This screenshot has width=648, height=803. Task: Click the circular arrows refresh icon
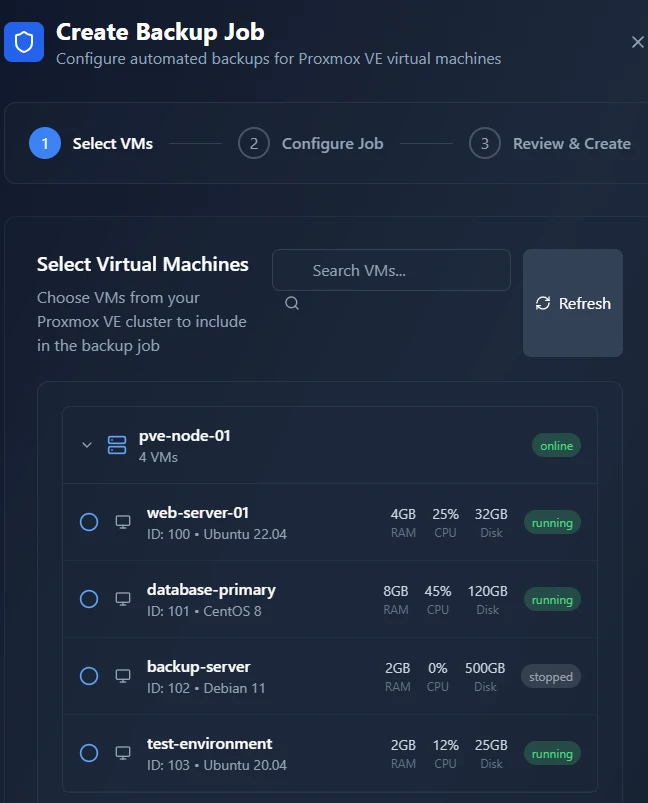click(543, 303)
